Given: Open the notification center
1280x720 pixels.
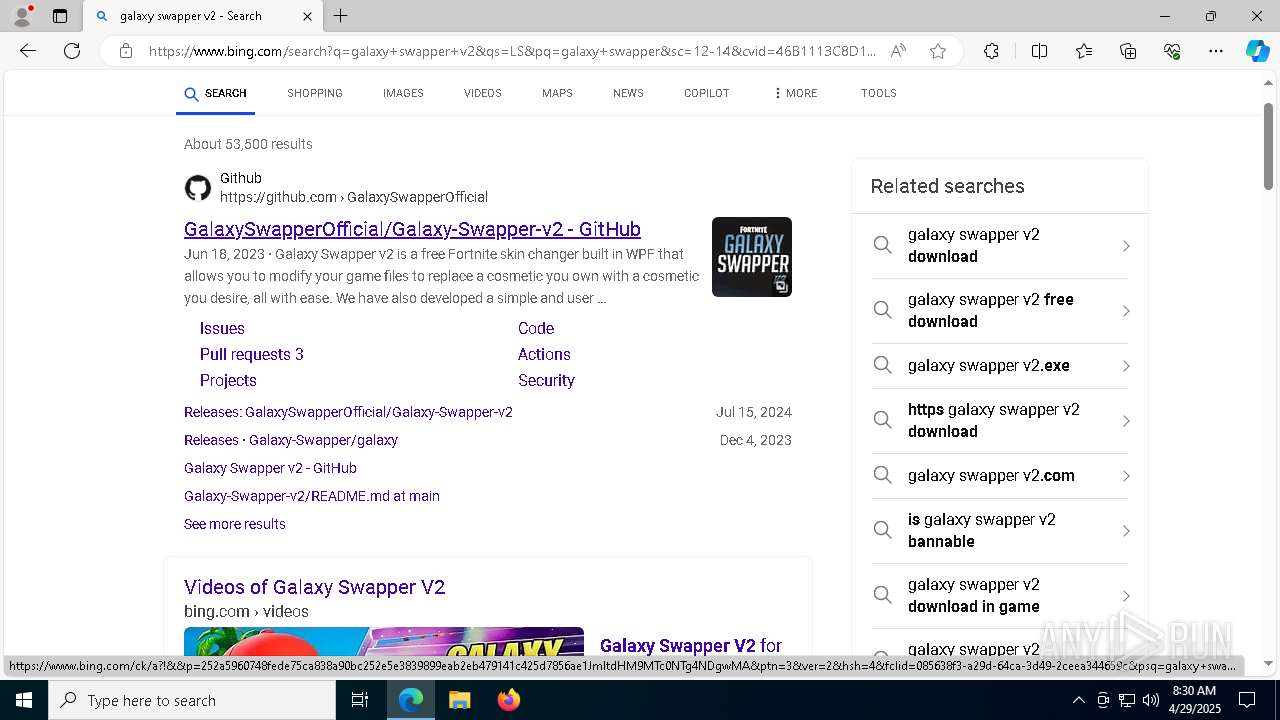Looking at the screenshot, I should [1247, 700].
